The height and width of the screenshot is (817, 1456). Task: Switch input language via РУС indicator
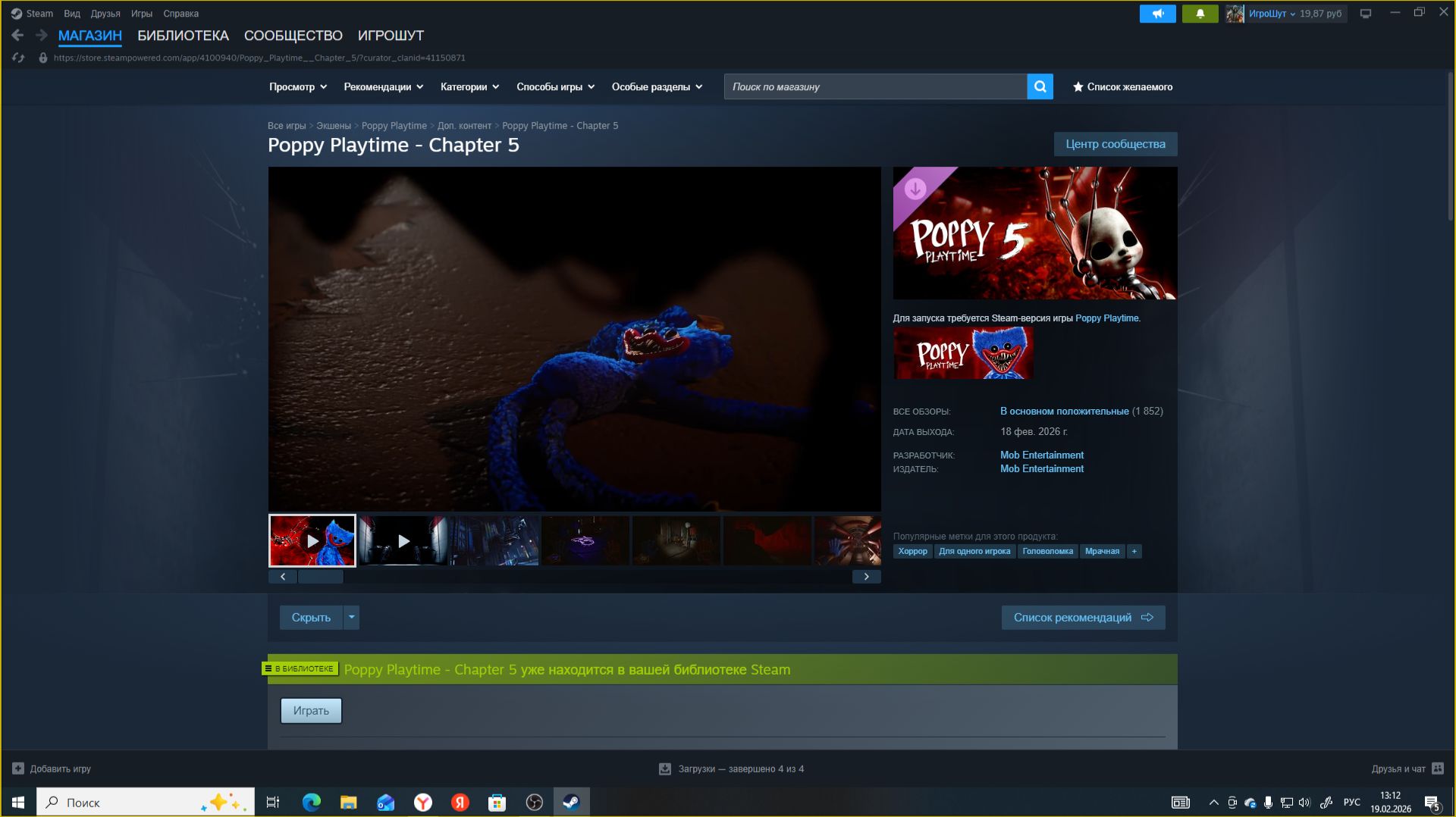[x=1351, y=802]
